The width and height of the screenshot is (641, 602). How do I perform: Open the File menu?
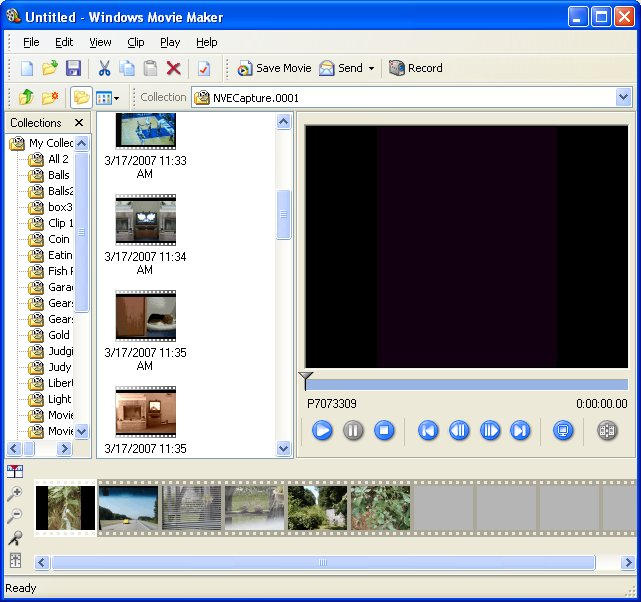pyautogui.click(x=31, y=42)
